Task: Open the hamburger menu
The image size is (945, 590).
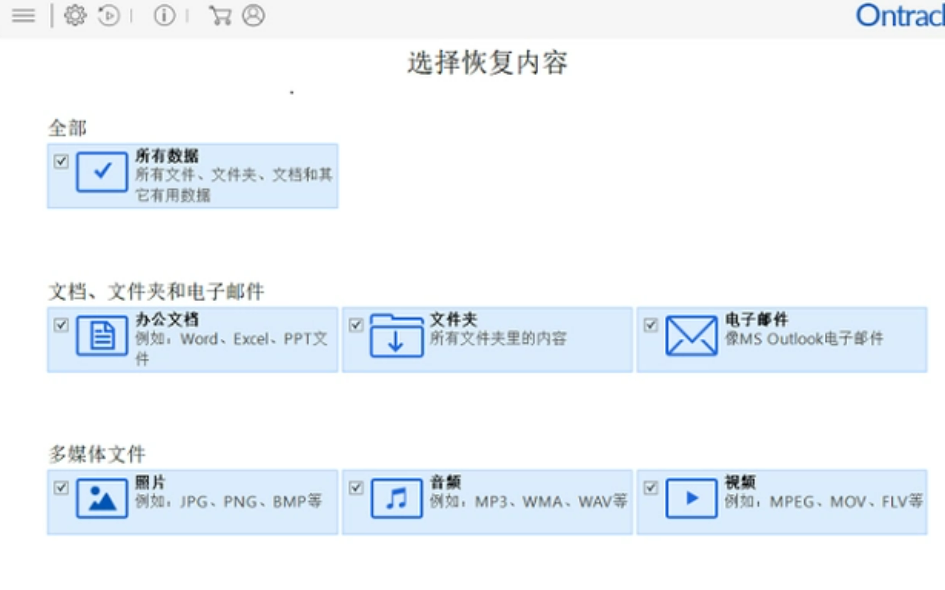Action: [24, 15]
